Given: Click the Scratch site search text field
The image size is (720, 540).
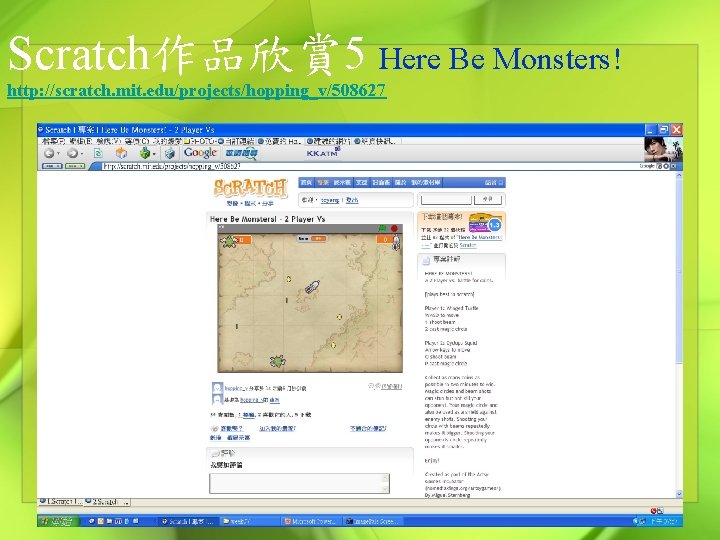Looking at the screenshot, I should (446, 199).
